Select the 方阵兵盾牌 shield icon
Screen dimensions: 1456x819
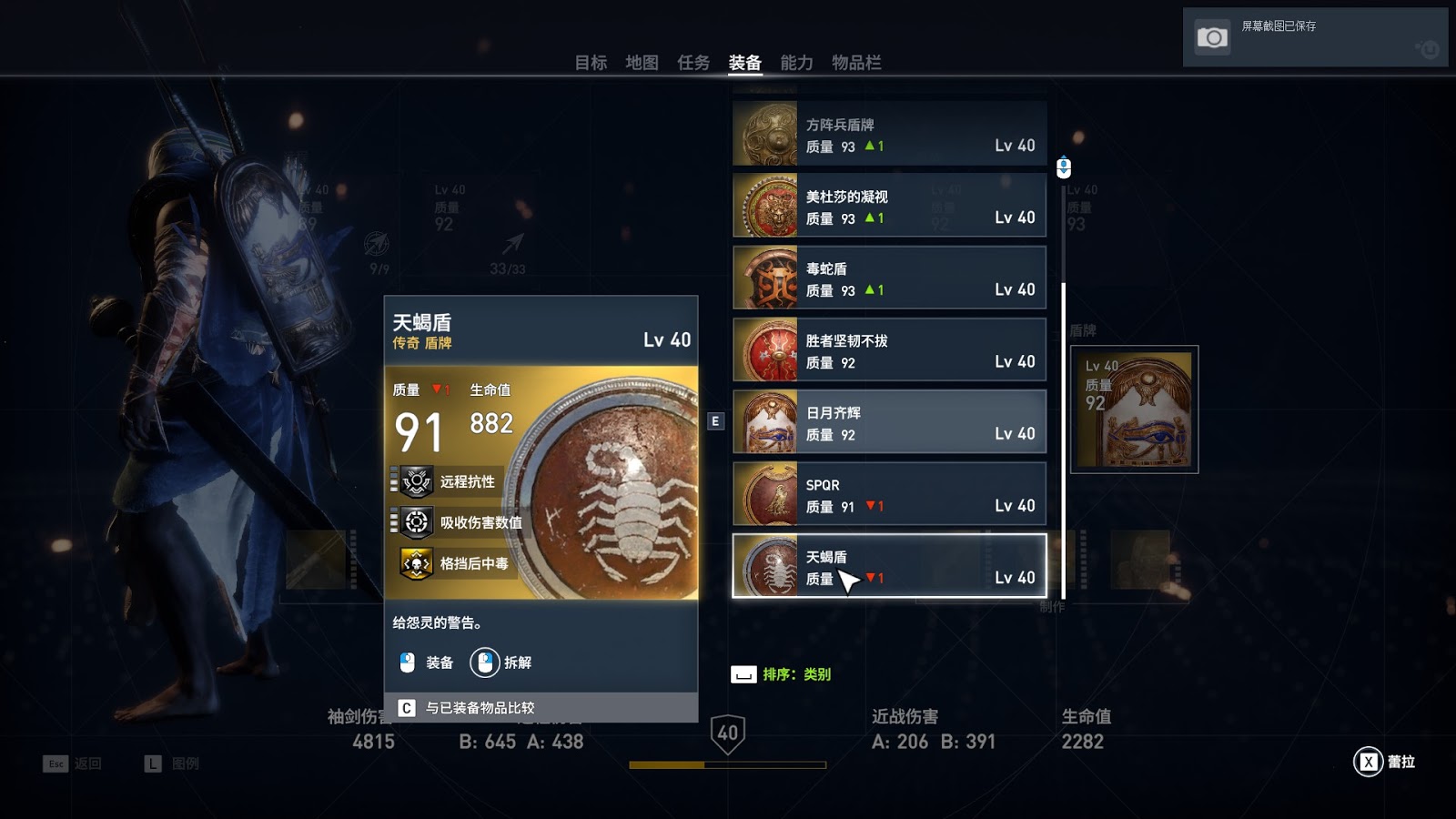click(x=765, y=134)
